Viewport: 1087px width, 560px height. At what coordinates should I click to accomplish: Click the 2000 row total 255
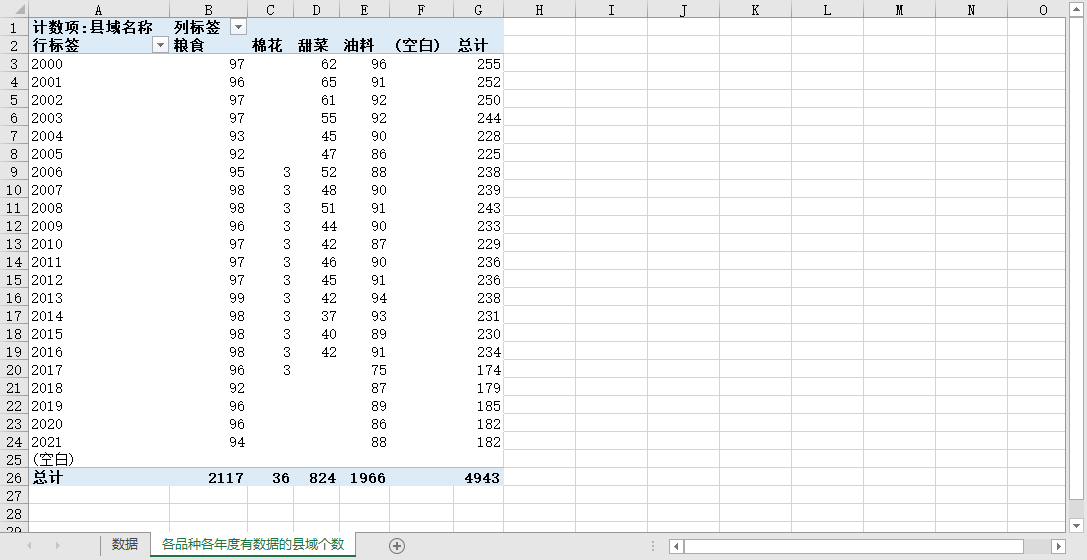click(x=478, y=64)
